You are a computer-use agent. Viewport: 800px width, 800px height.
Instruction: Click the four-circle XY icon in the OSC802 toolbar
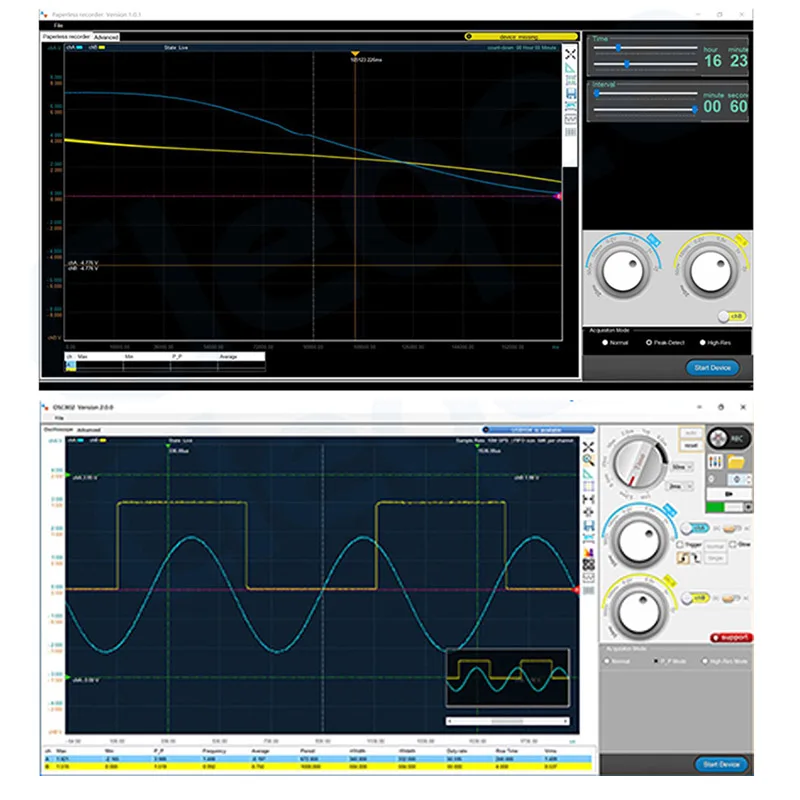(588, 565)
